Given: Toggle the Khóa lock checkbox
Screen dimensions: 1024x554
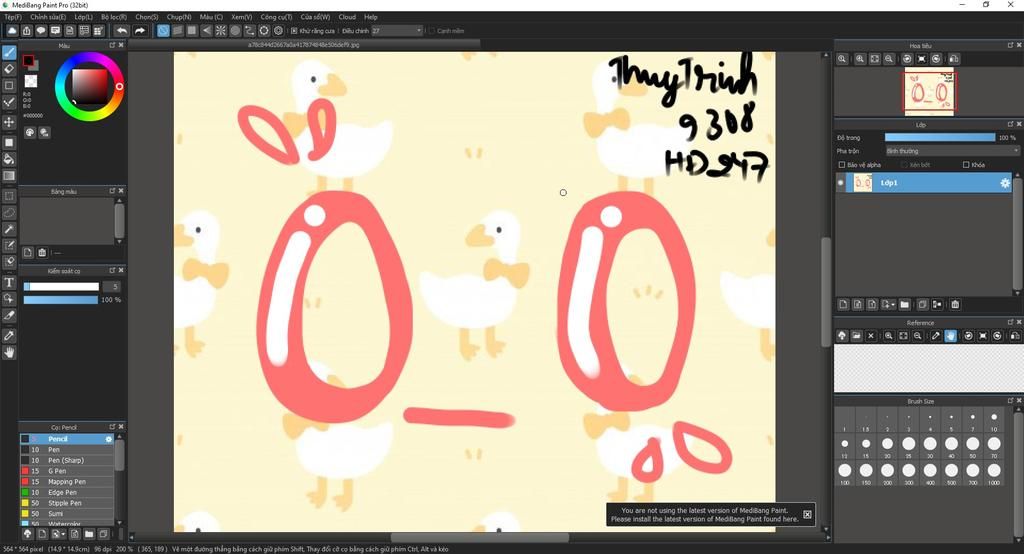Looking at the screenshot, I should pyautogui.click(x=966, y=165).
